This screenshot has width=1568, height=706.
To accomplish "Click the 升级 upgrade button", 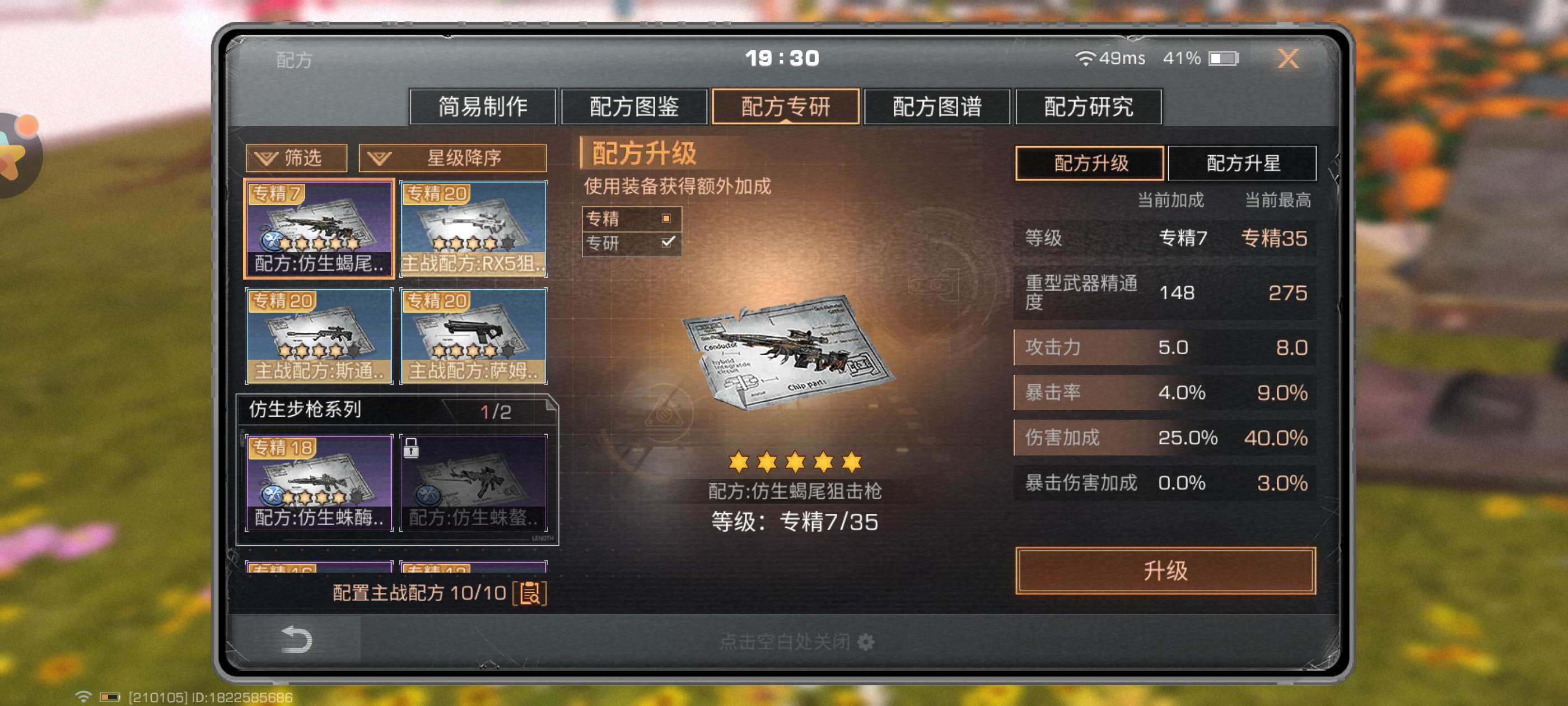I will coord(1165,571).
